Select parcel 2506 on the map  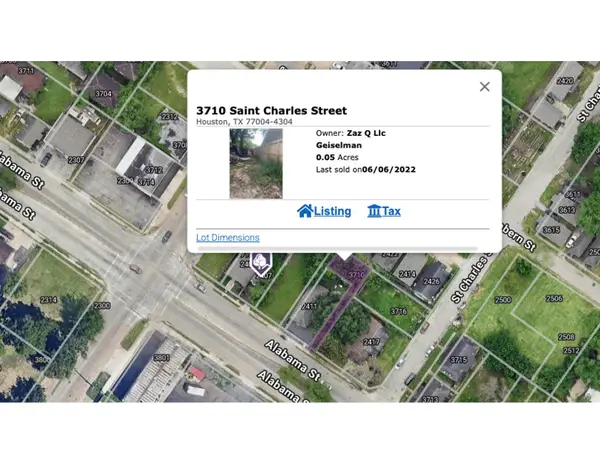[551, 300]
